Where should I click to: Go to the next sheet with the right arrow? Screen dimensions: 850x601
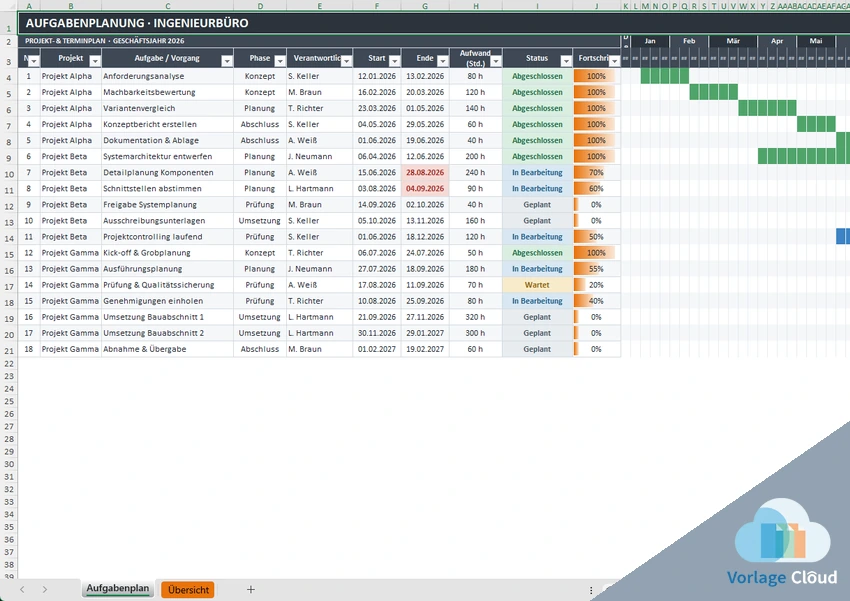[44, 590]
